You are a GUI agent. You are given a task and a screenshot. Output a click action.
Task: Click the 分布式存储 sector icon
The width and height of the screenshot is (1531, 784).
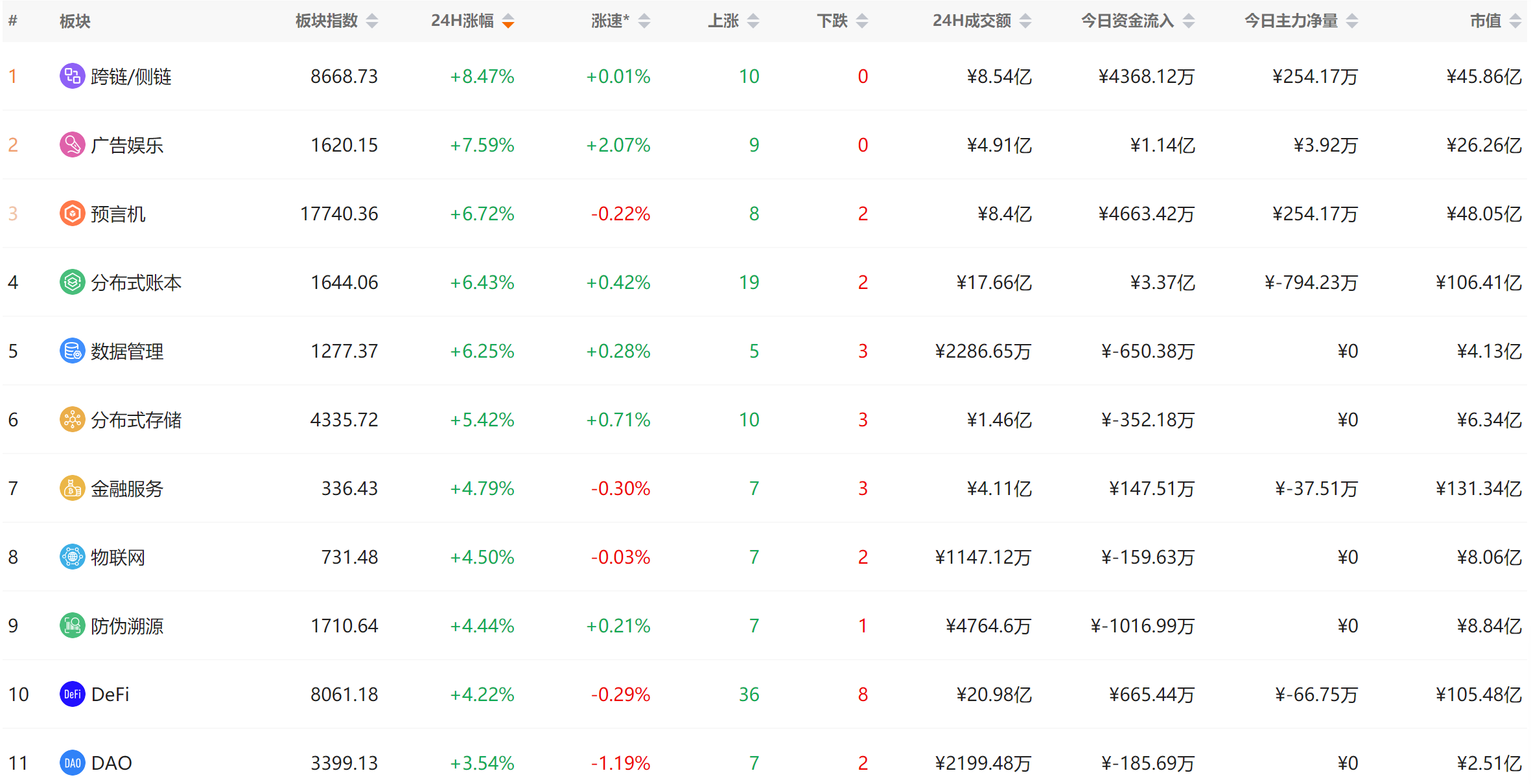tap(72, 420)
